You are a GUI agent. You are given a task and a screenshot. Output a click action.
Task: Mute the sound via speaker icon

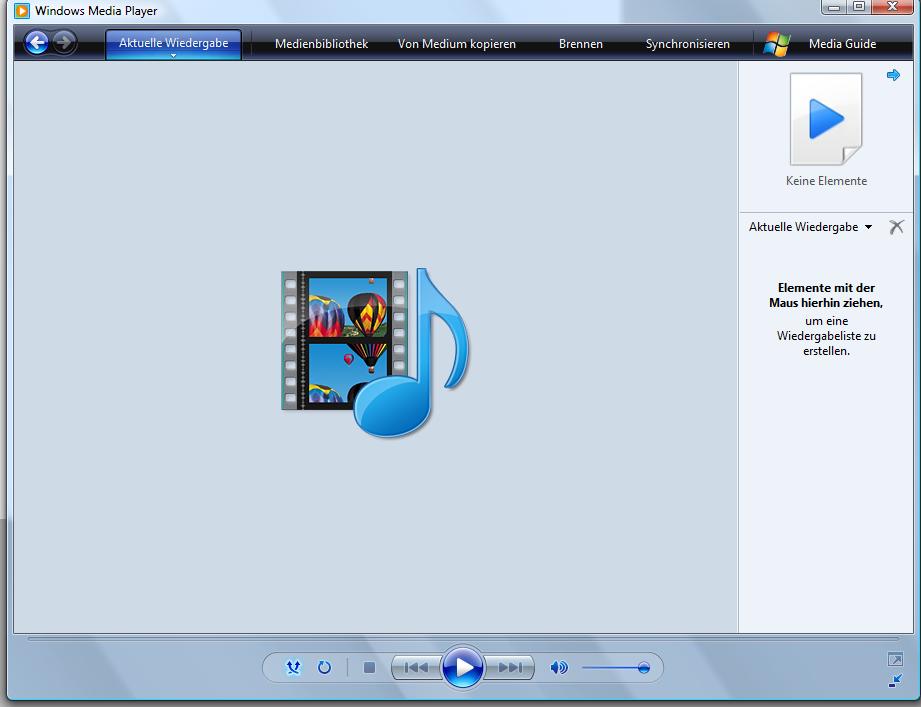pos(559,667)
